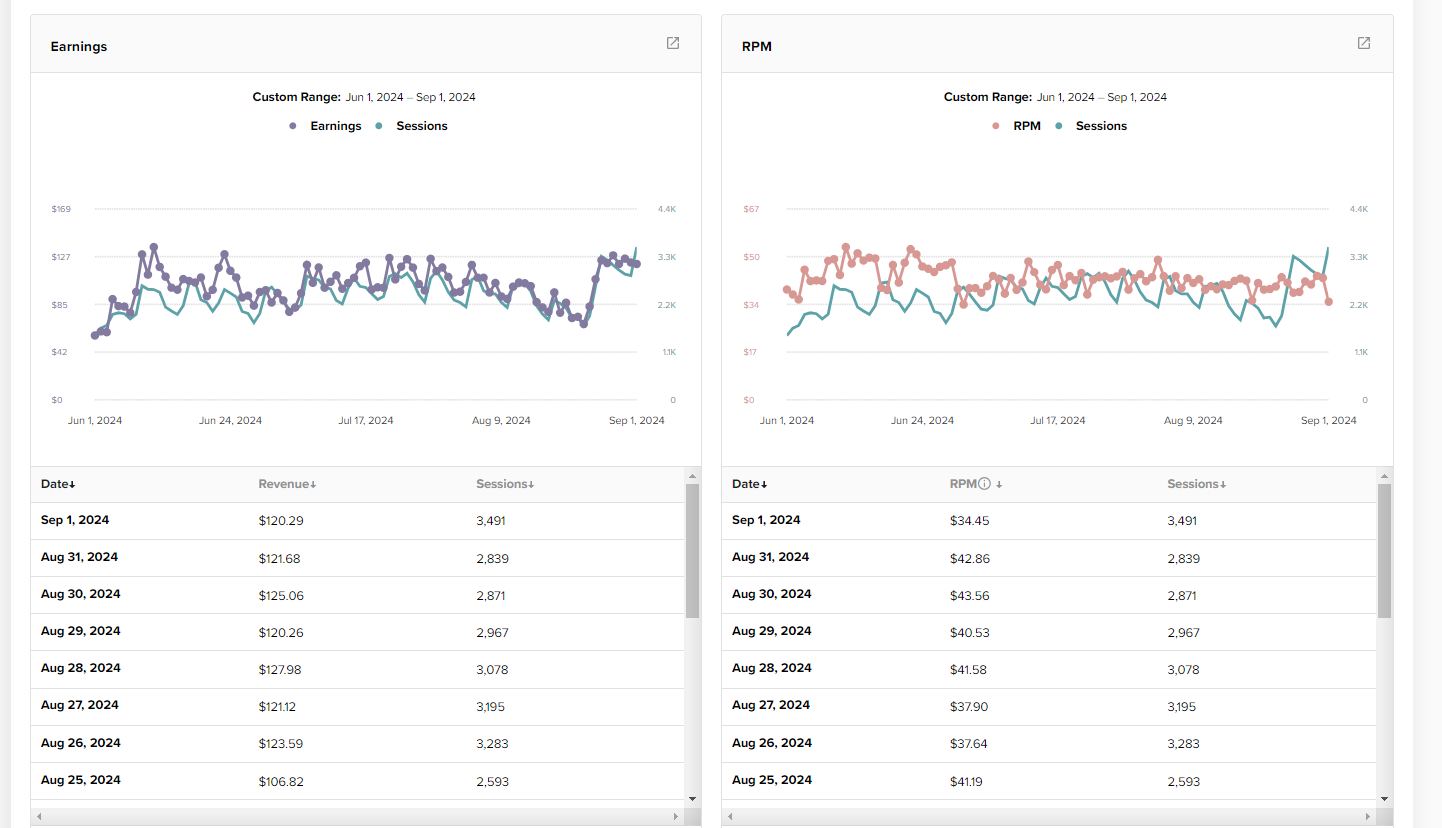Sort RPM table by Date column
Image resolution: width=1442 pixels, height=828 pixels.
coord(749,484)
